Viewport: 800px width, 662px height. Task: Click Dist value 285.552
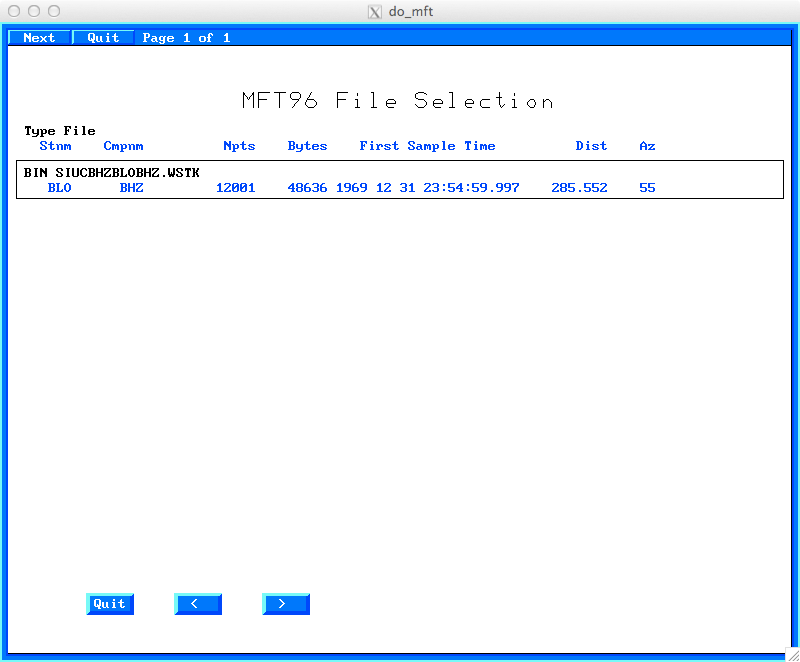coord(579,188)
